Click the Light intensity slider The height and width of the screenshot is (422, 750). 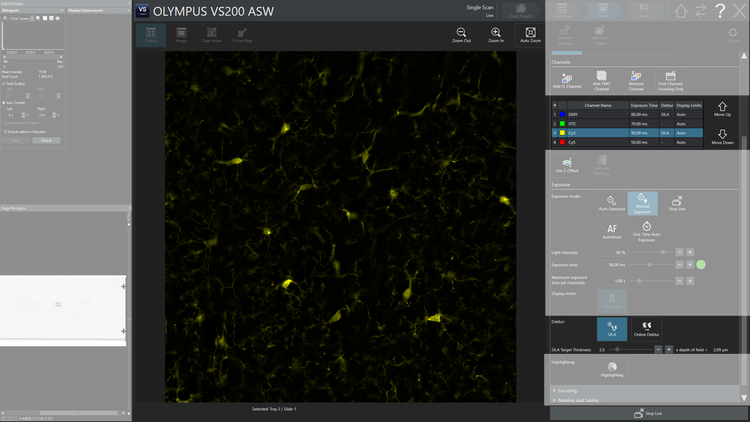coord(650,252)
